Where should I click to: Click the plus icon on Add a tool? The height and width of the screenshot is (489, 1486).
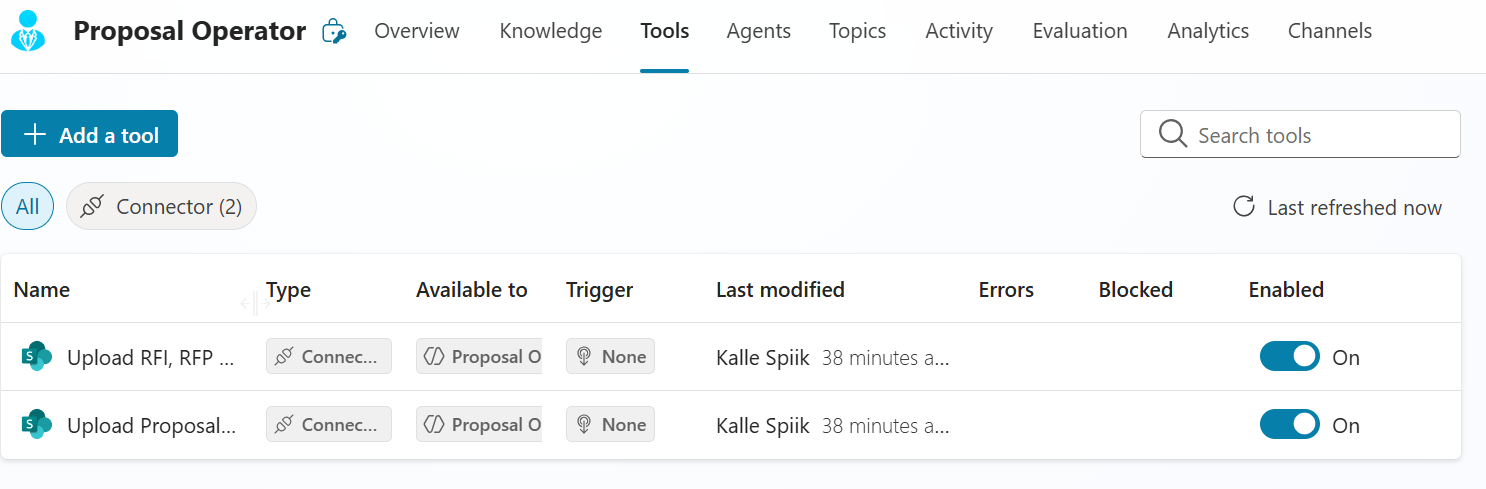(35, 135)
